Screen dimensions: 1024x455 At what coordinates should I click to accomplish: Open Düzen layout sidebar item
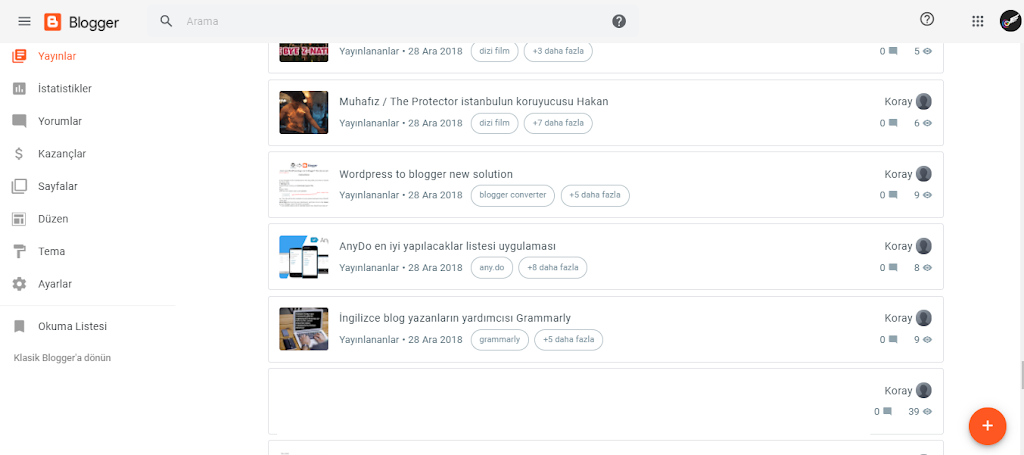point(53,219)
